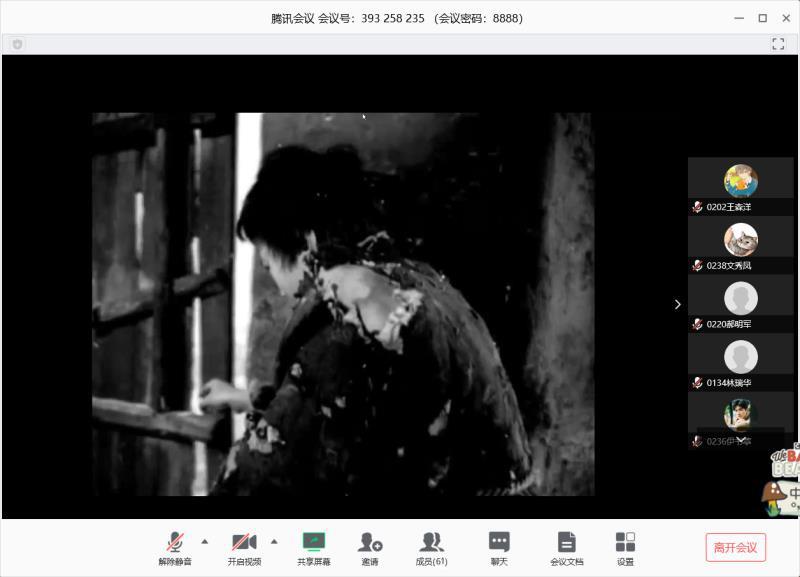The image size is (800, 577).
Task: Select default avatar of 0220郝明军
Action: click(x=740, y=298)
